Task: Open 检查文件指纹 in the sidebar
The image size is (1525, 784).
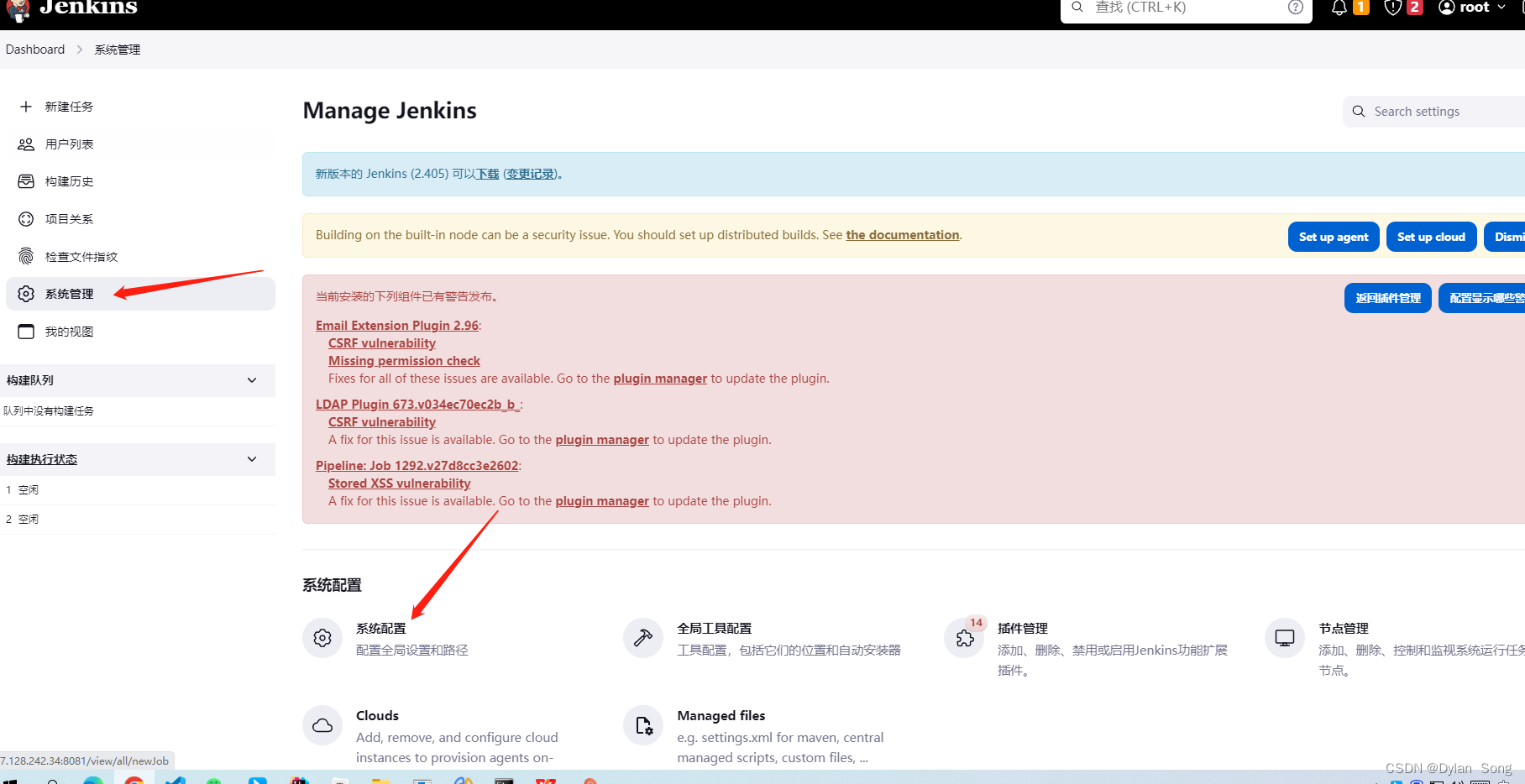Action: [81, 257]
